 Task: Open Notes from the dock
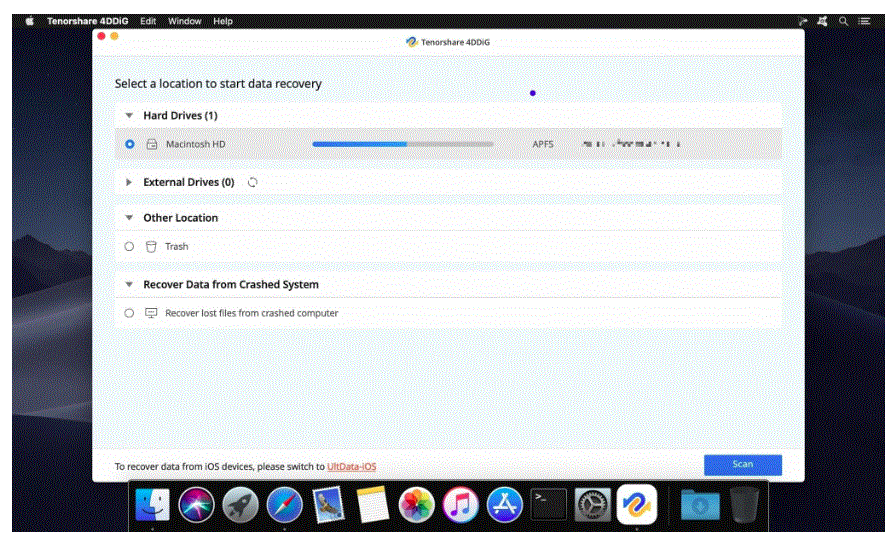point(372,505)
